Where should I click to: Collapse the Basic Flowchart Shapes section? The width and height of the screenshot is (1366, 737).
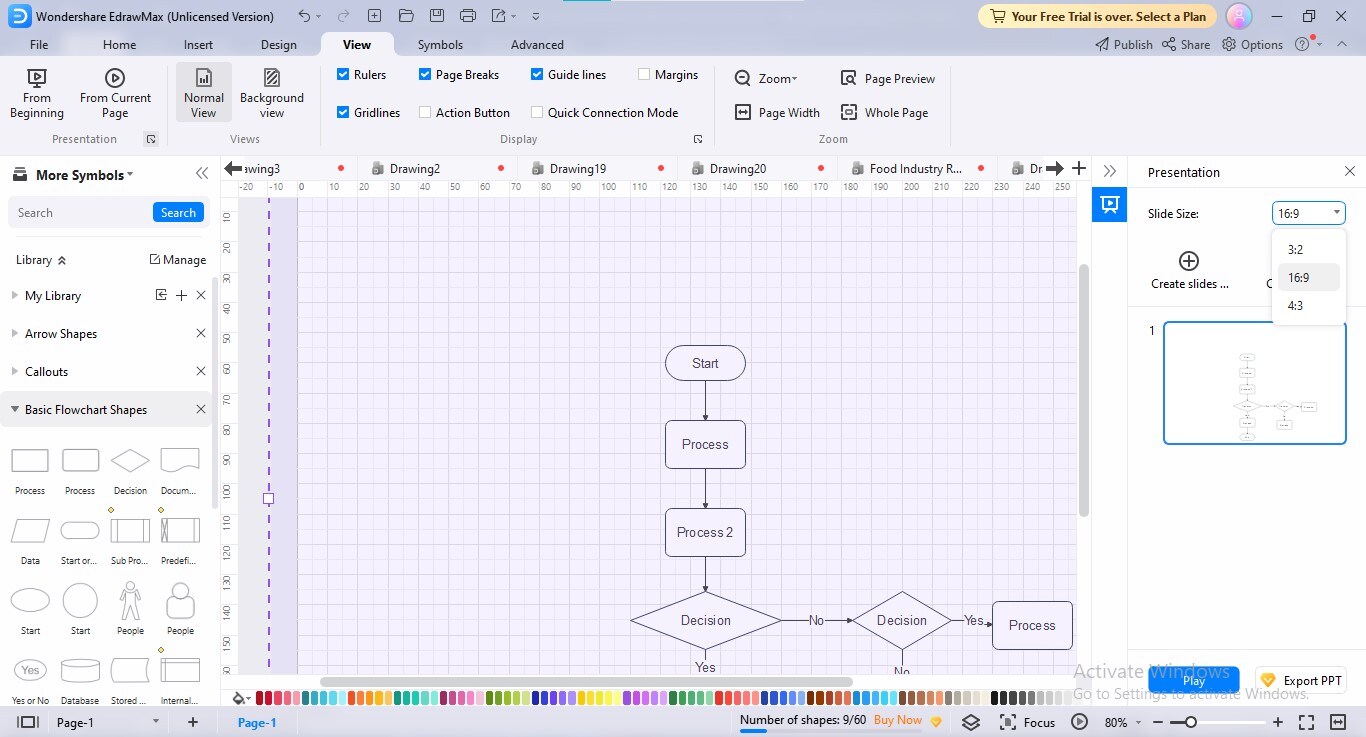click(14, 410)
